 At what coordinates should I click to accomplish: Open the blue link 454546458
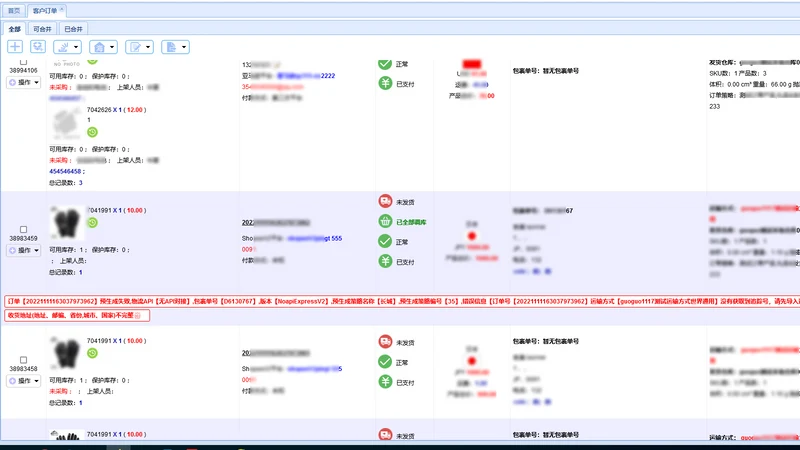[x=65, y=171]
